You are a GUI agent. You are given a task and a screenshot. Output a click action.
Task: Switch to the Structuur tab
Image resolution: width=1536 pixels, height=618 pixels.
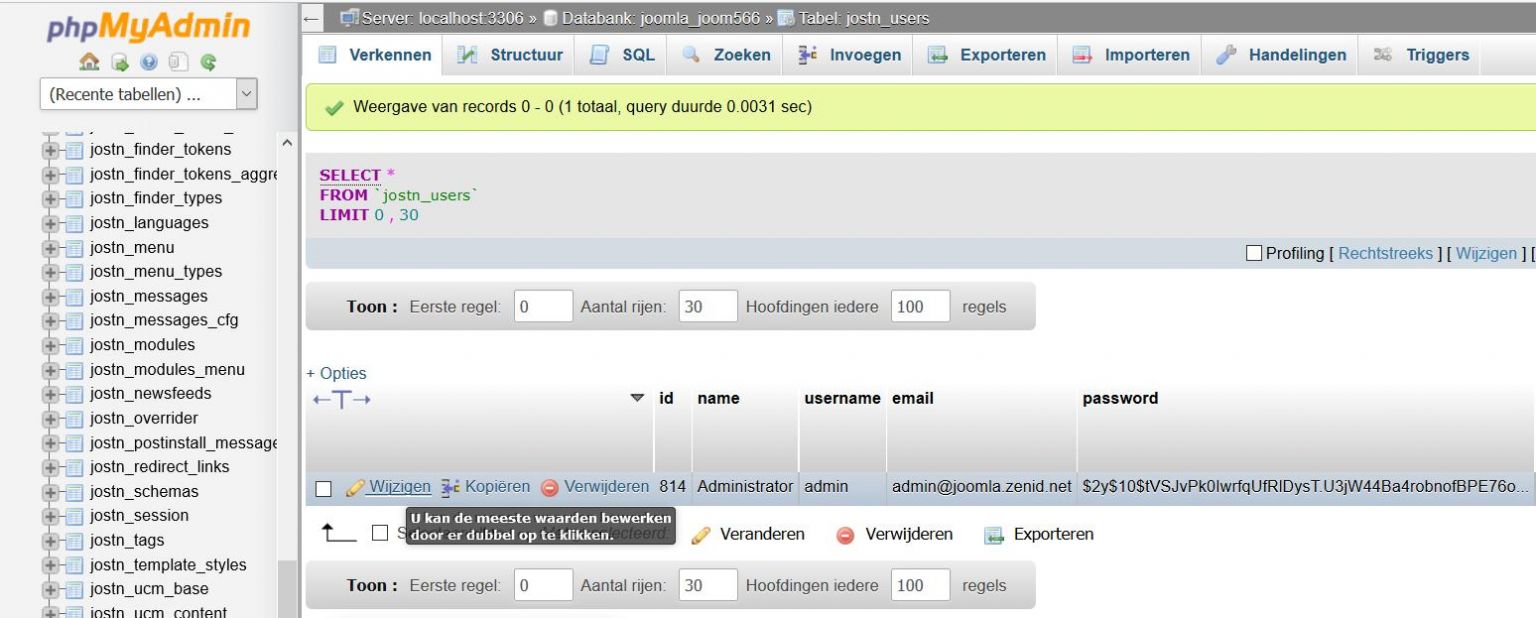point(510,55)
